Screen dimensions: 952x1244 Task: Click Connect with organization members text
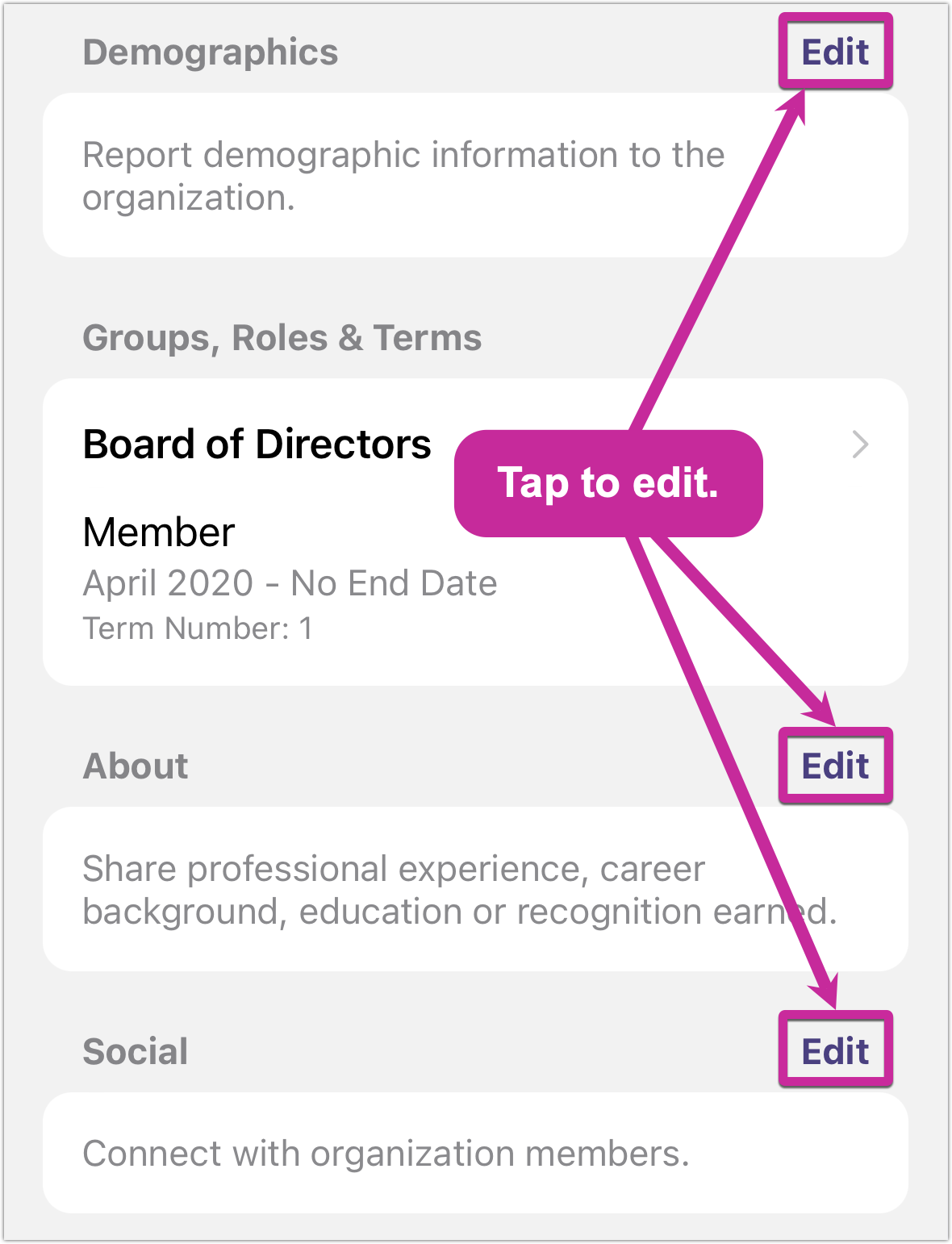point(386,1154)
